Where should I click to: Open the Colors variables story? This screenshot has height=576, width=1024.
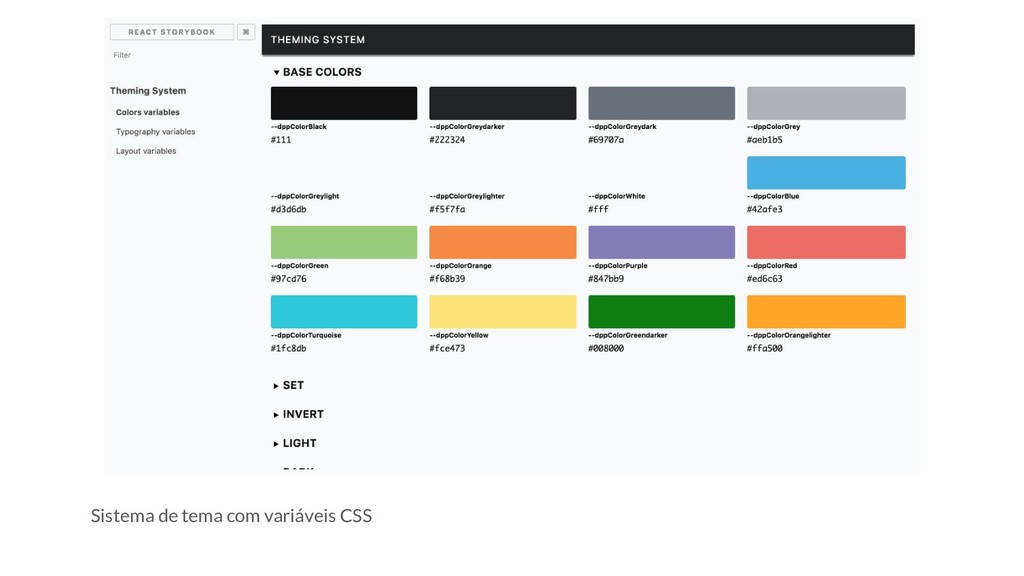148,112
